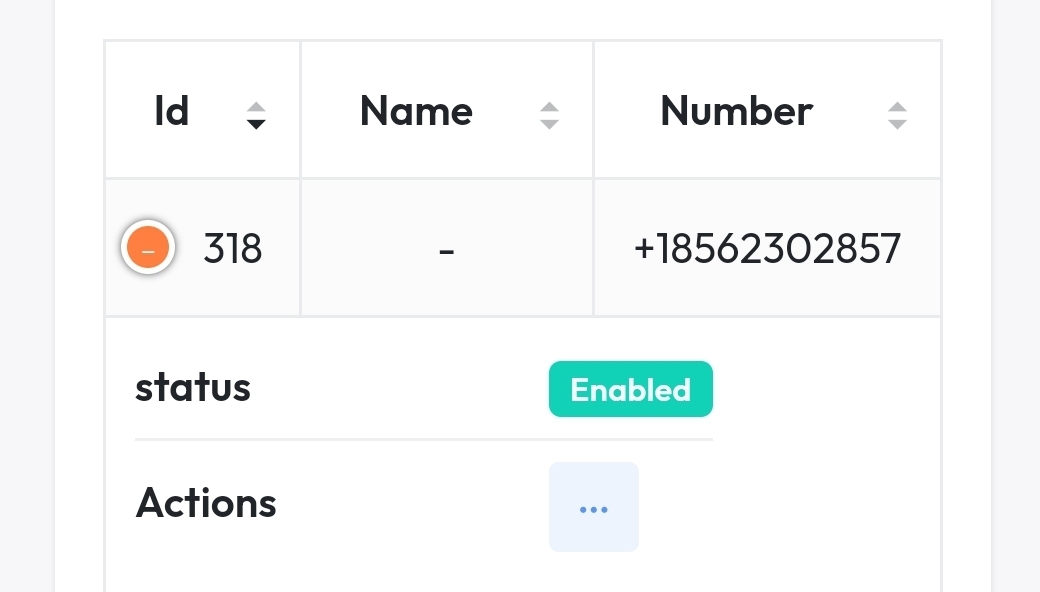Image resolution: width=1040 pixels, height=592 pixels.
Task: Select the 318 id value
Action: 233,249
